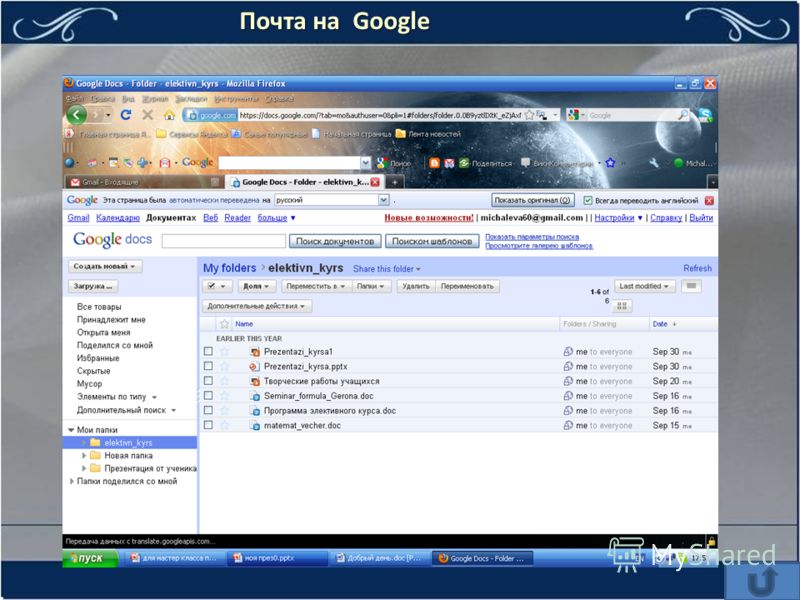Click Выйти to sign out
Image resolution: width=800 pixels, height=600 pixels.
pyautogui.click(x=701, y=218)
